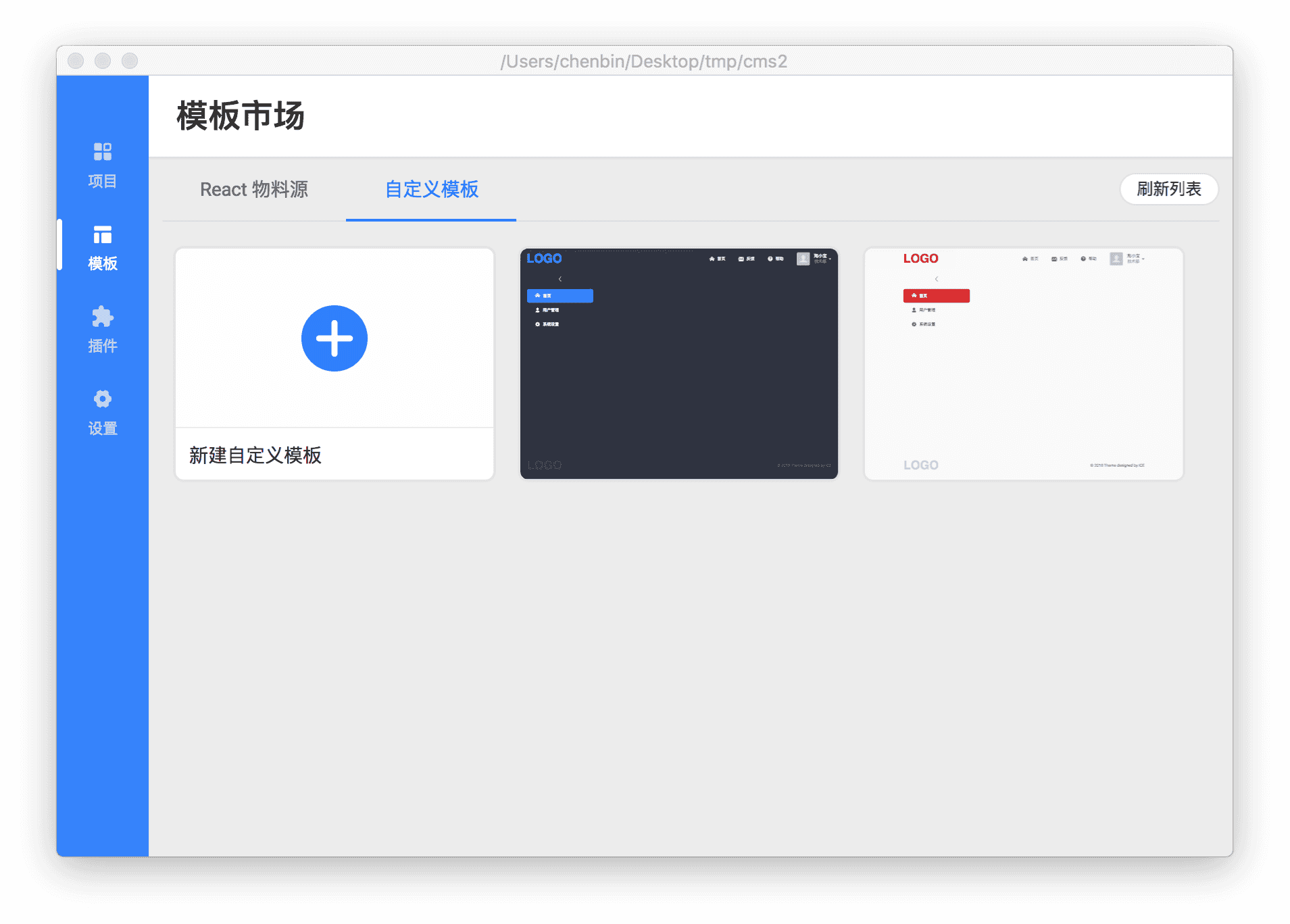Open the 插件 panel from the sidebar

click(x=102, y=329)
